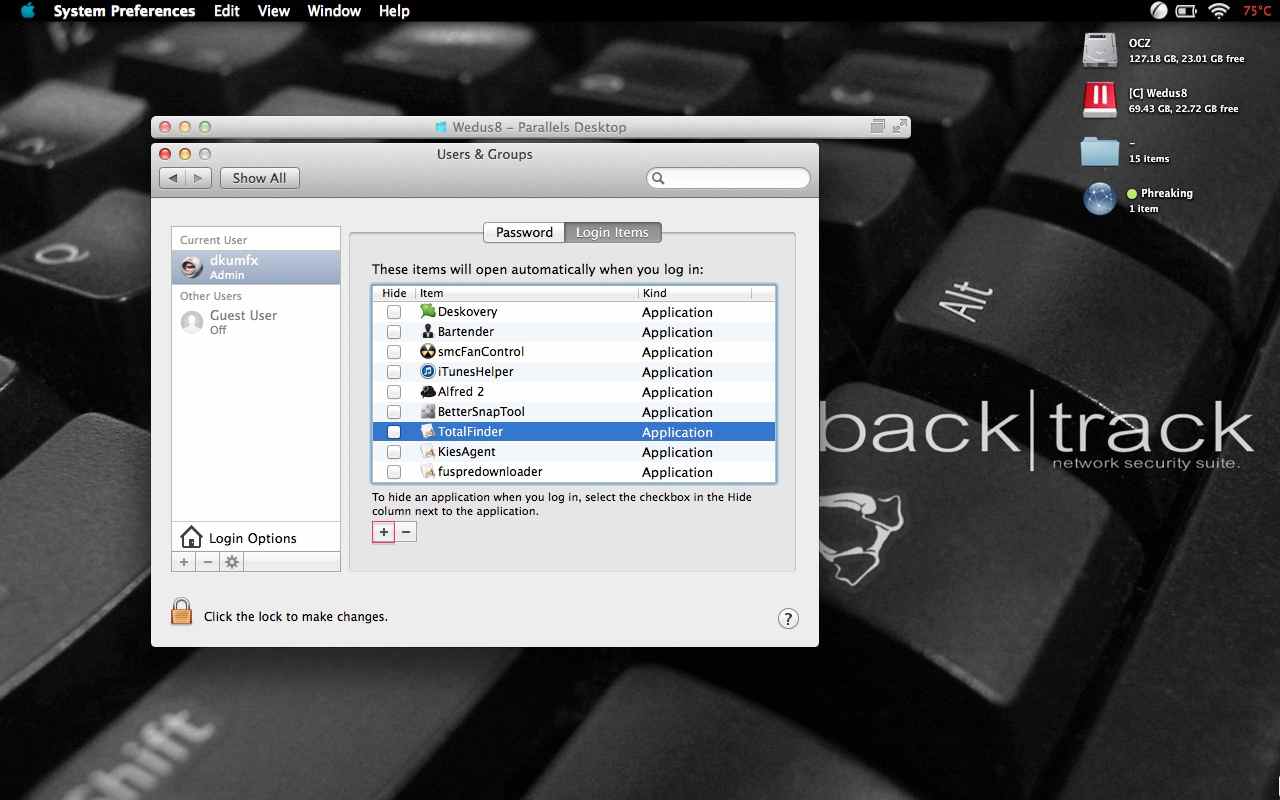Toggle Hide checkbox for smcFanControl
This screenshot has height=800, width=1280.
[x=394, y=352]
